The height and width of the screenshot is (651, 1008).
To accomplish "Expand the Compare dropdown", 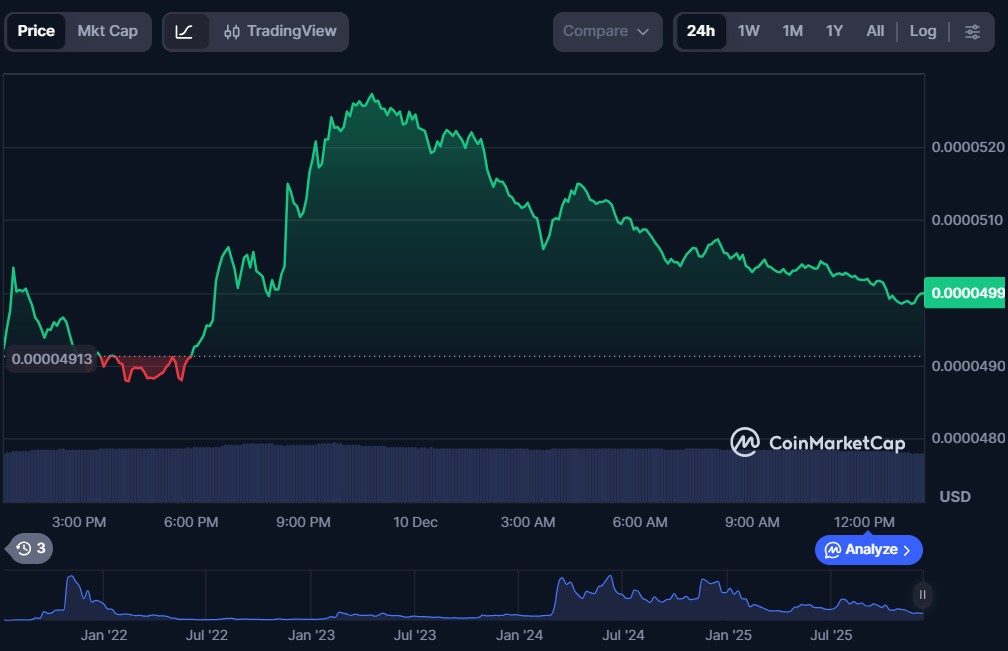I will point(606,31).
